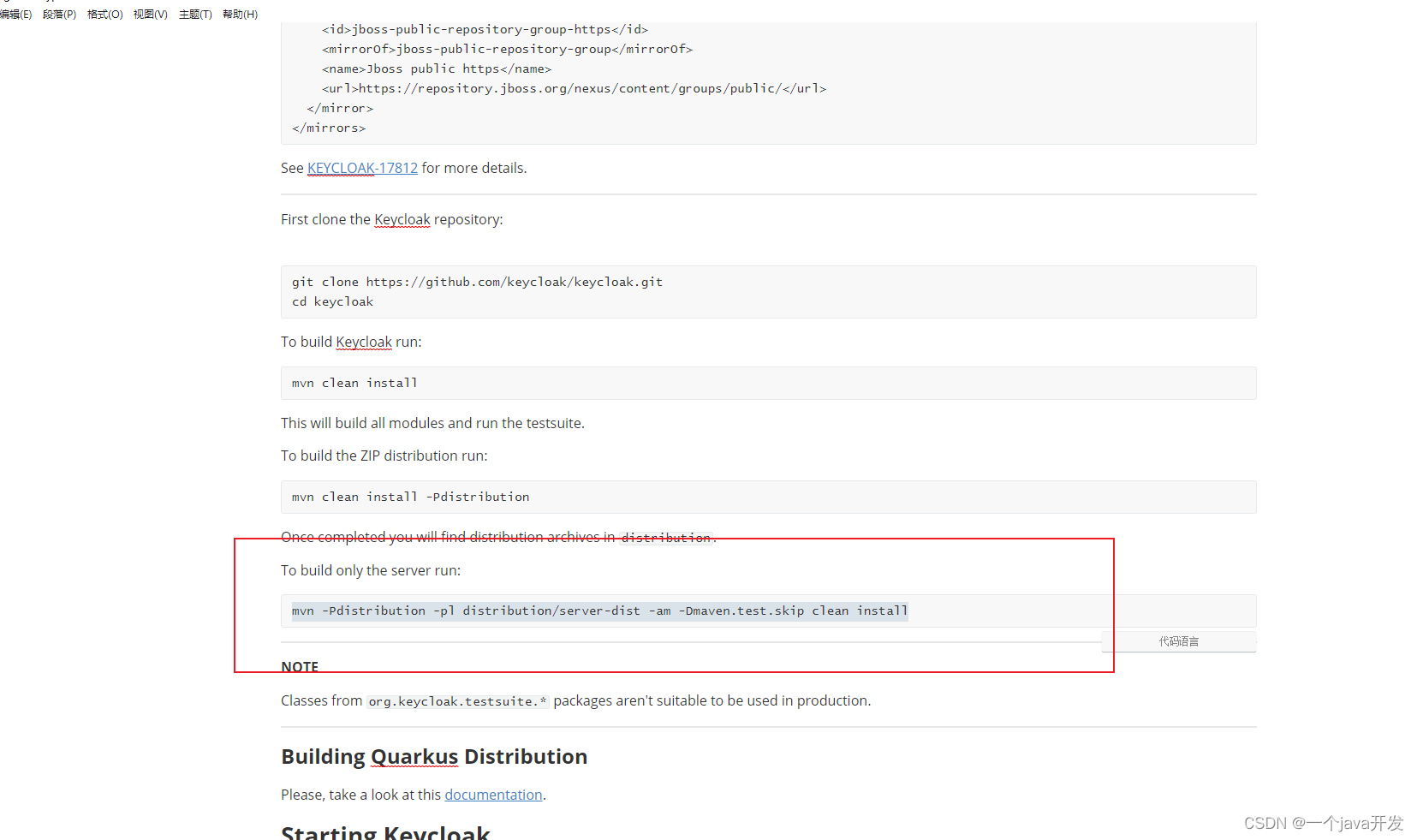
Task: Open the 代码语言 code language selector
Action: click(1178, 641)
